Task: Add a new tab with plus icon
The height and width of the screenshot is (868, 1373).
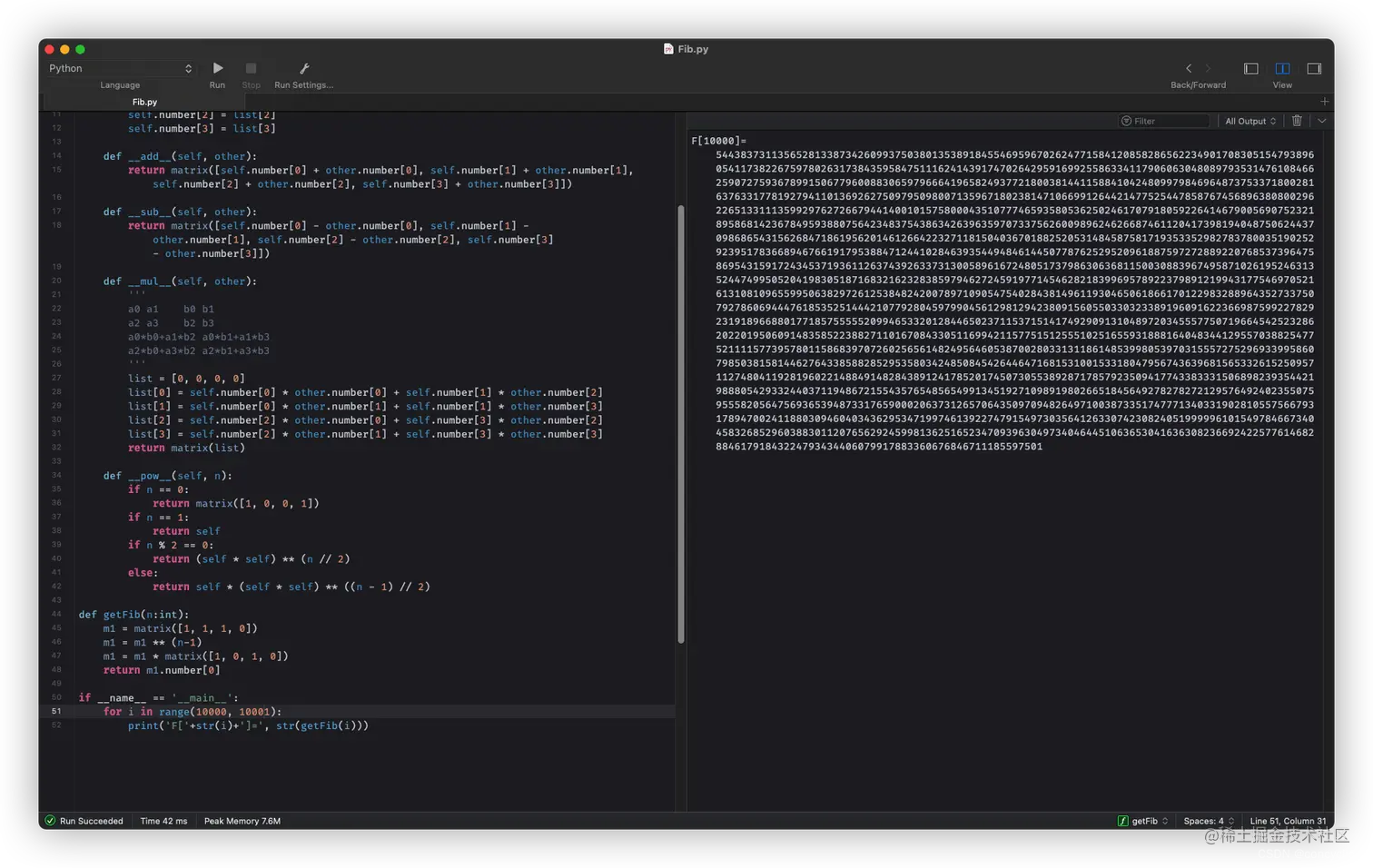Action: point(1324,102)
